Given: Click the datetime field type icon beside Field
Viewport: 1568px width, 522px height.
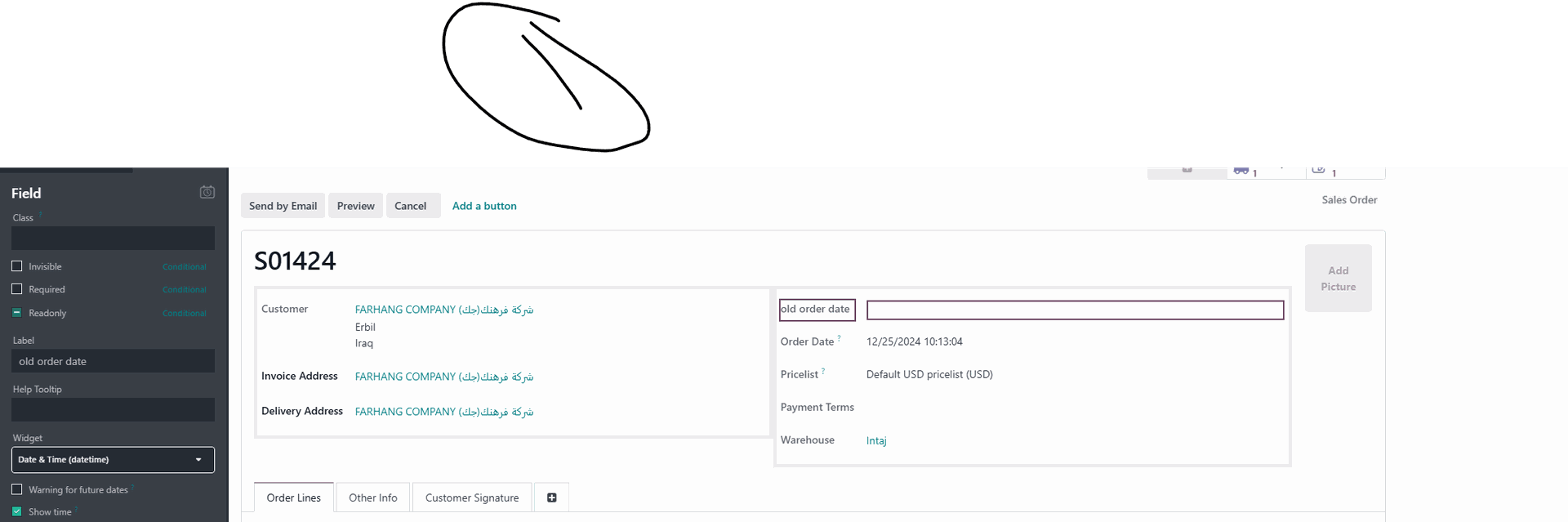Looking at the screenshot, I should coord(207,192).
